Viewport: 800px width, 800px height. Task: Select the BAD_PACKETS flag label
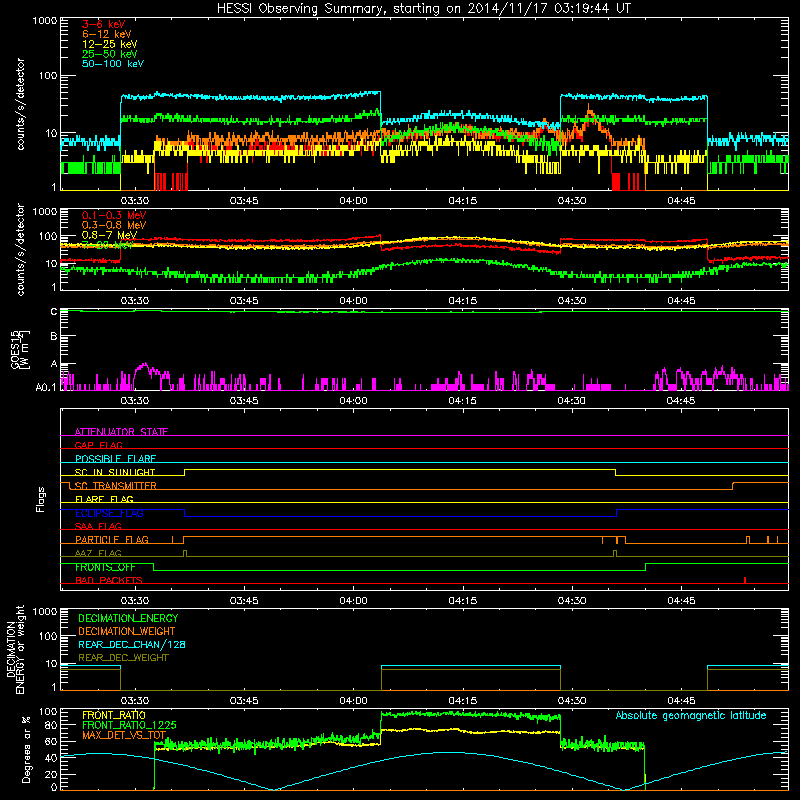pos(109,580)
